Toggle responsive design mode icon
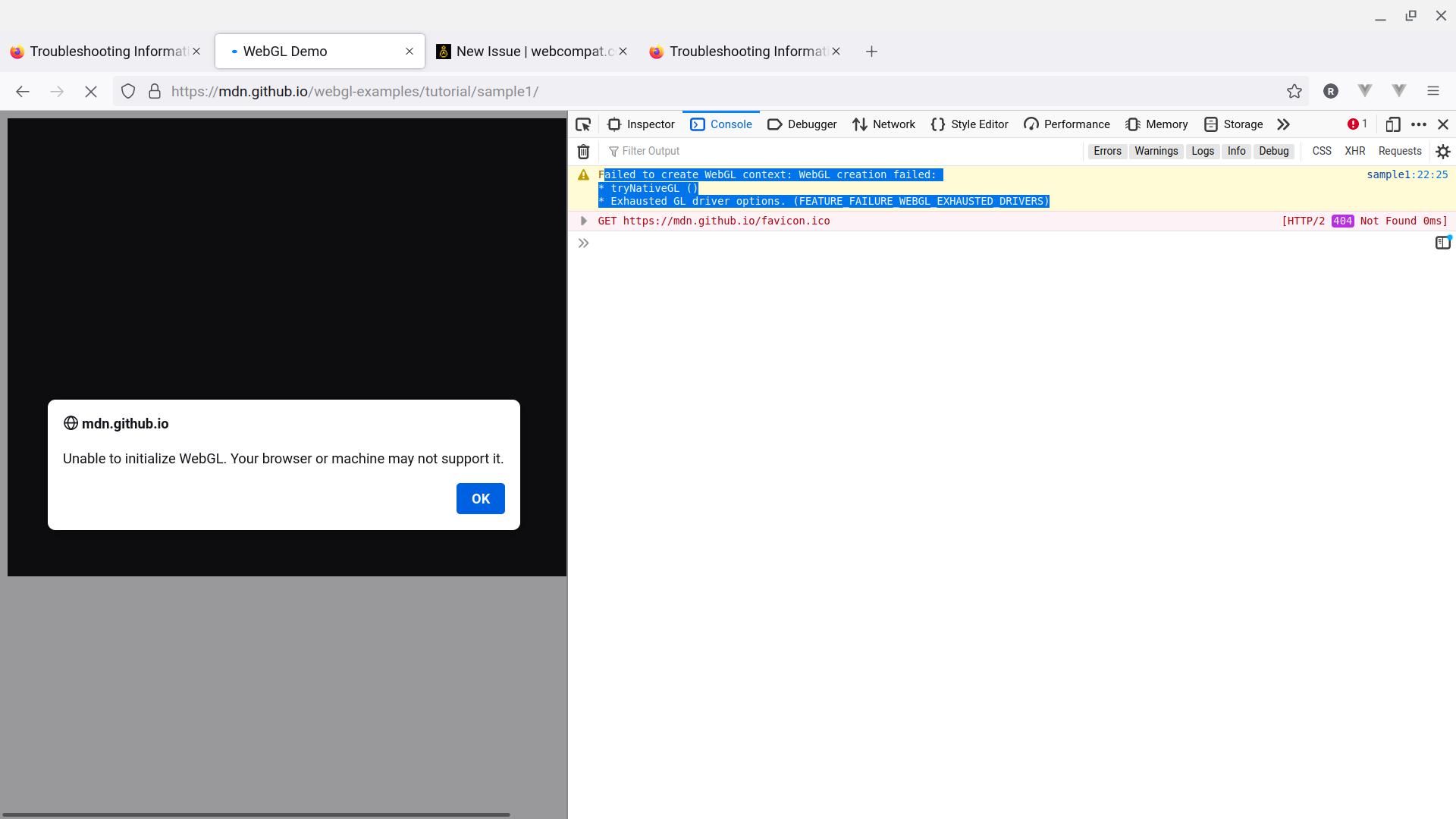The width and height of the screenshot is (1456, 819). click(x=1393, y=124)
